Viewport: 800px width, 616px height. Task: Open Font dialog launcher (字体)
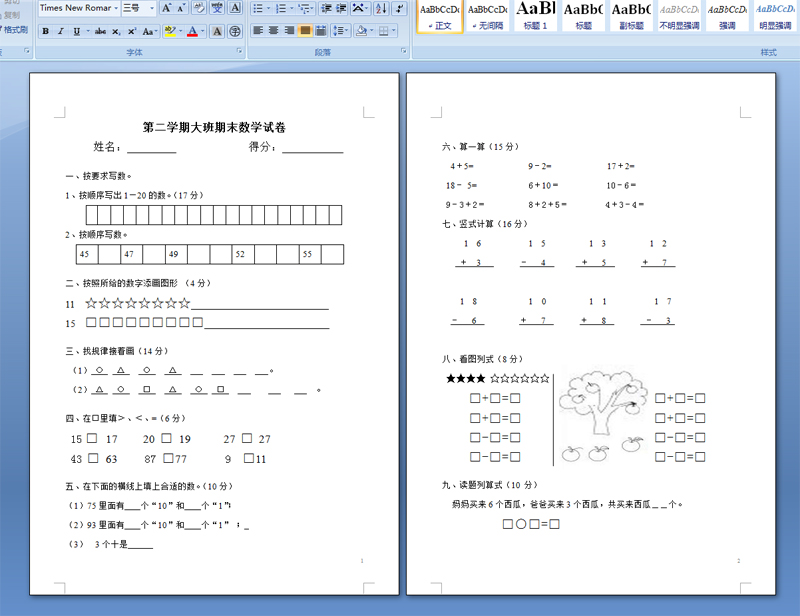point(239,51)
